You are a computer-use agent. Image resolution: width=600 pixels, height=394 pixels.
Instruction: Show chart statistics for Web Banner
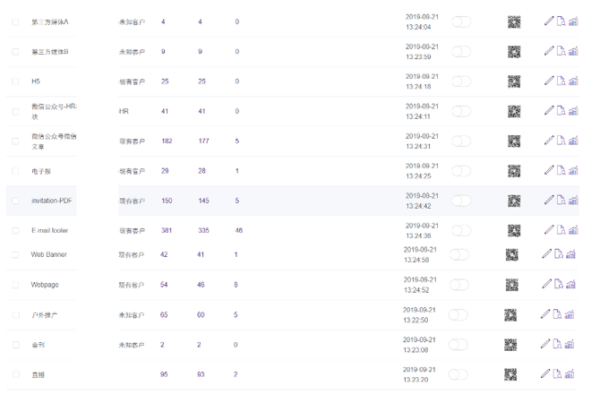pyautogui.click(x=571, y=254)
